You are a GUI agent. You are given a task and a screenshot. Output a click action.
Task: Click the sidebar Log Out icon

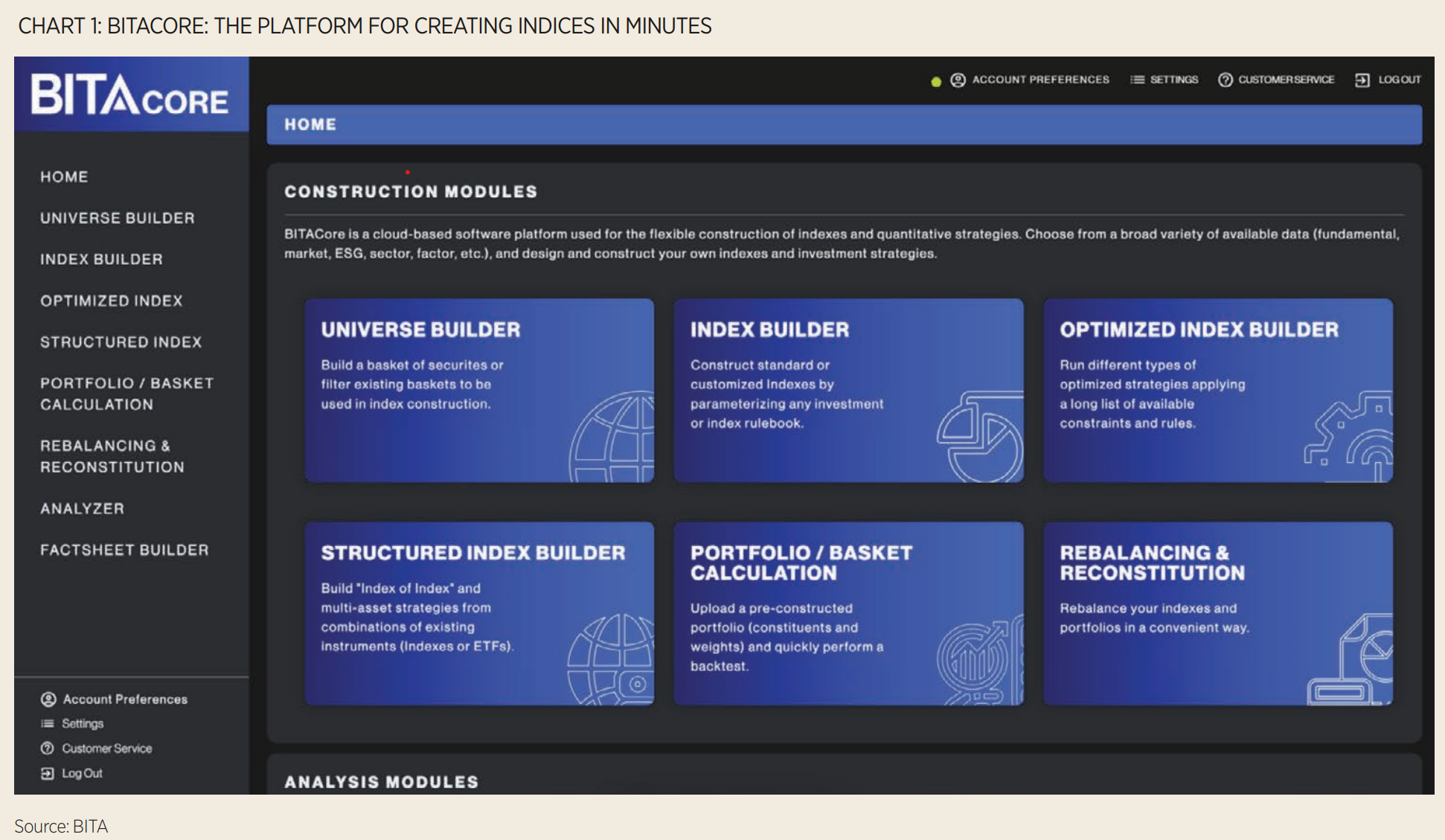(x=48, y=773)
